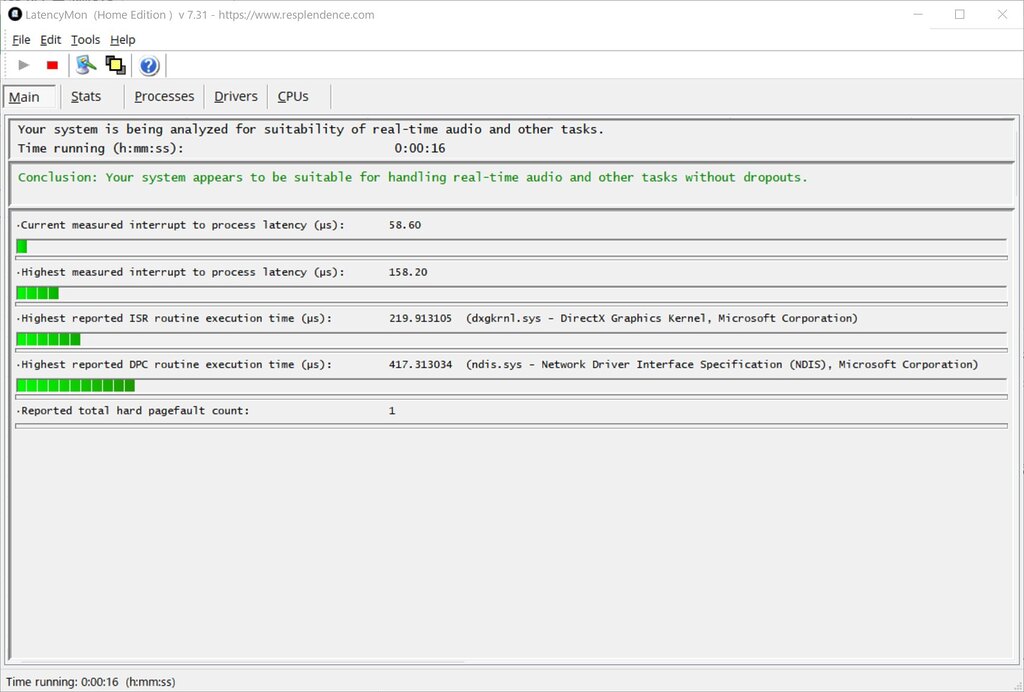The width and height of the screenshot is (1024, 692).
Task: Start the latency monitor with the play icon
Action: (x=24, y=65)
